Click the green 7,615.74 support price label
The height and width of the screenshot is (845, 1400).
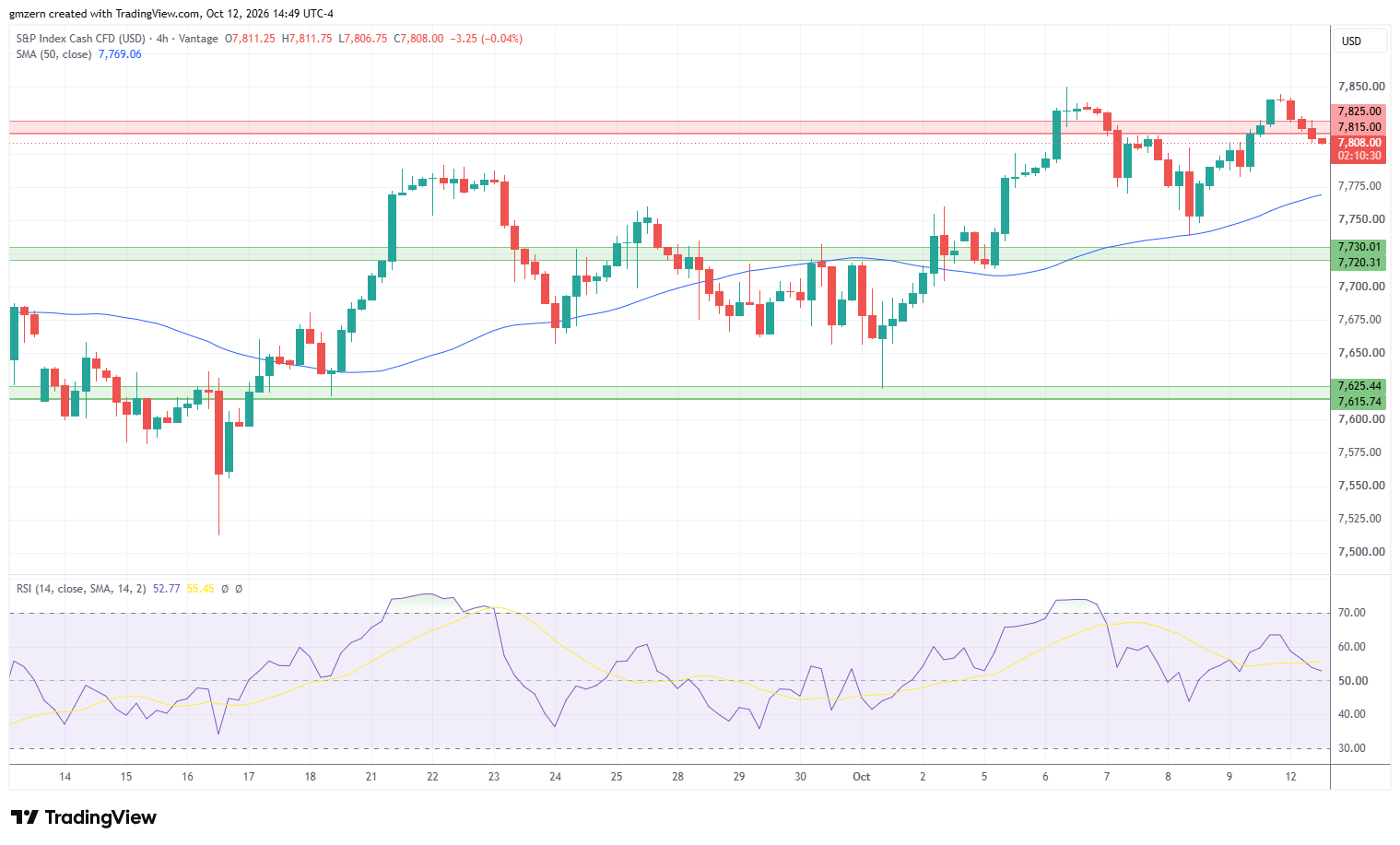(x=1359, y=402)
